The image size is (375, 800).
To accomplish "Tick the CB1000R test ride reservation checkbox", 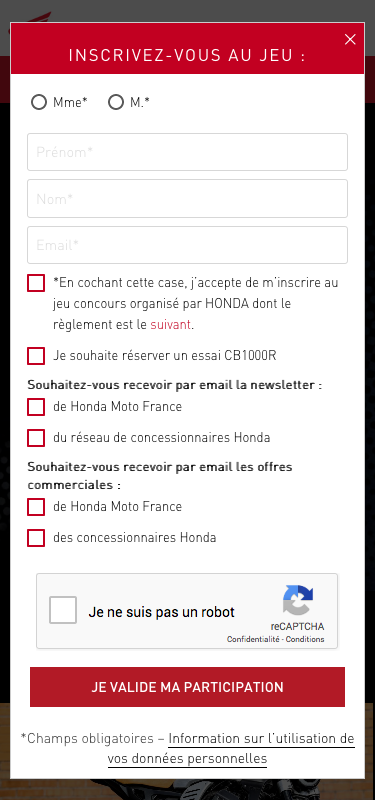I will pos(36,356).
